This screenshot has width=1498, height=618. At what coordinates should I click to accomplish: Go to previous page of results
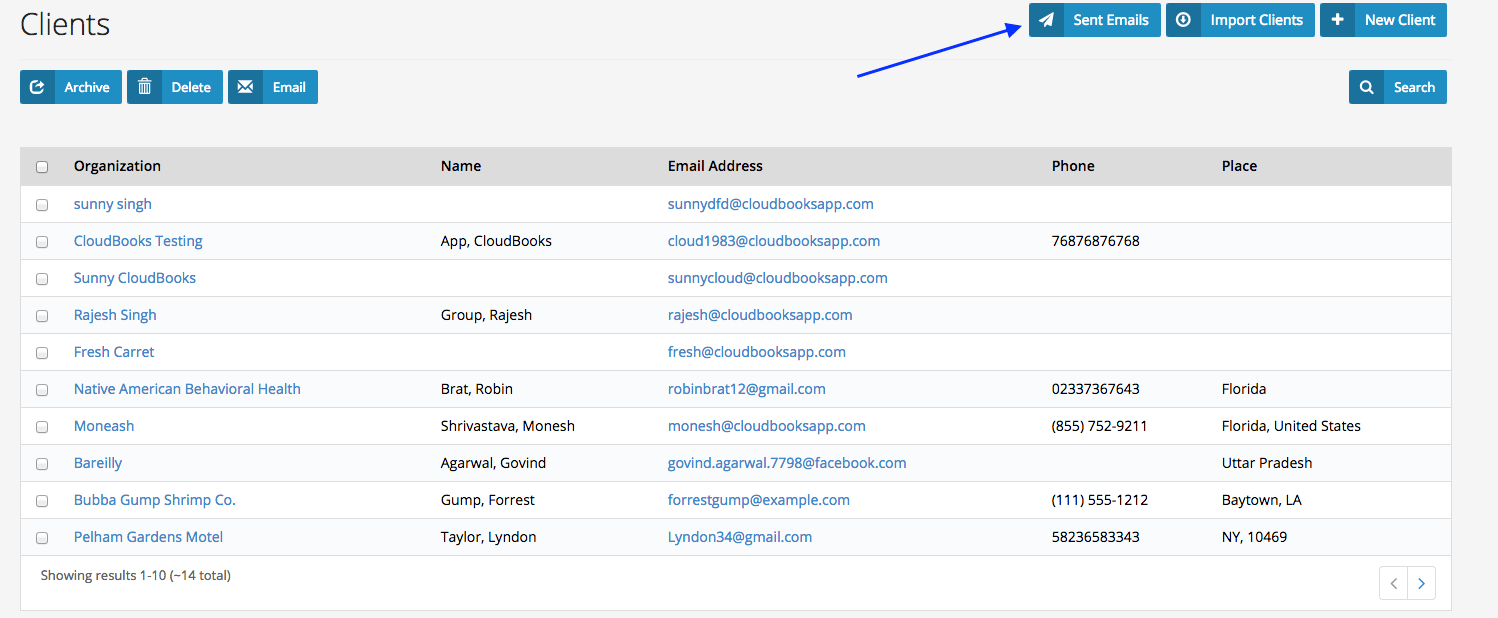[1393, 584]
